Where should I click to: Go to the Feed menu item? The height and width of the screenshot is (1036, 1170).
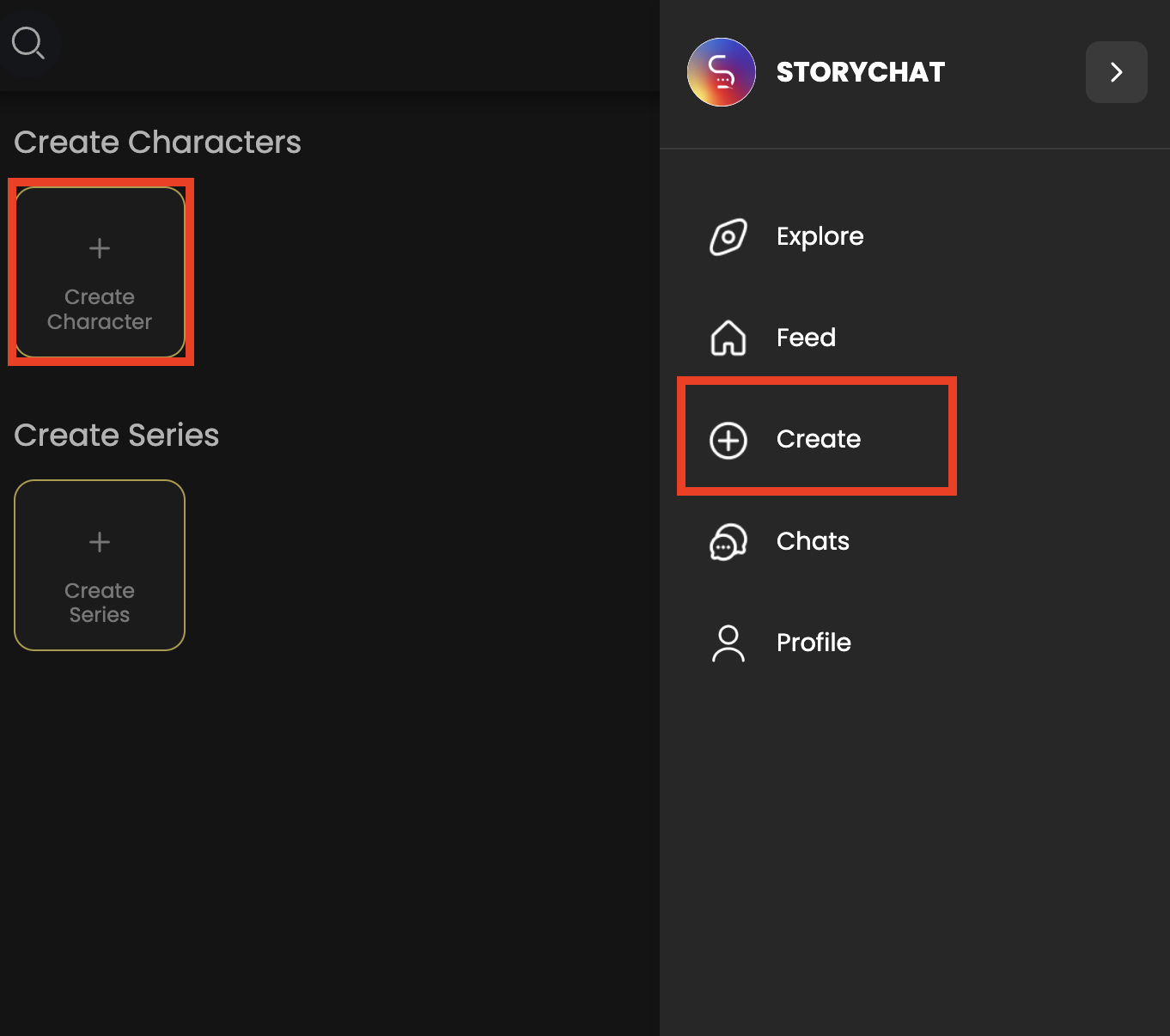click(806, 338)
